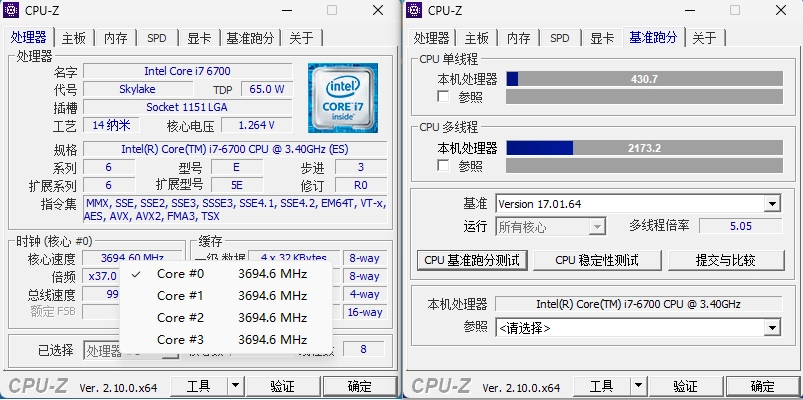803x400 pixels.
Task: Open 内存 tab in left CPU-Z window
Action: [116, 38]
